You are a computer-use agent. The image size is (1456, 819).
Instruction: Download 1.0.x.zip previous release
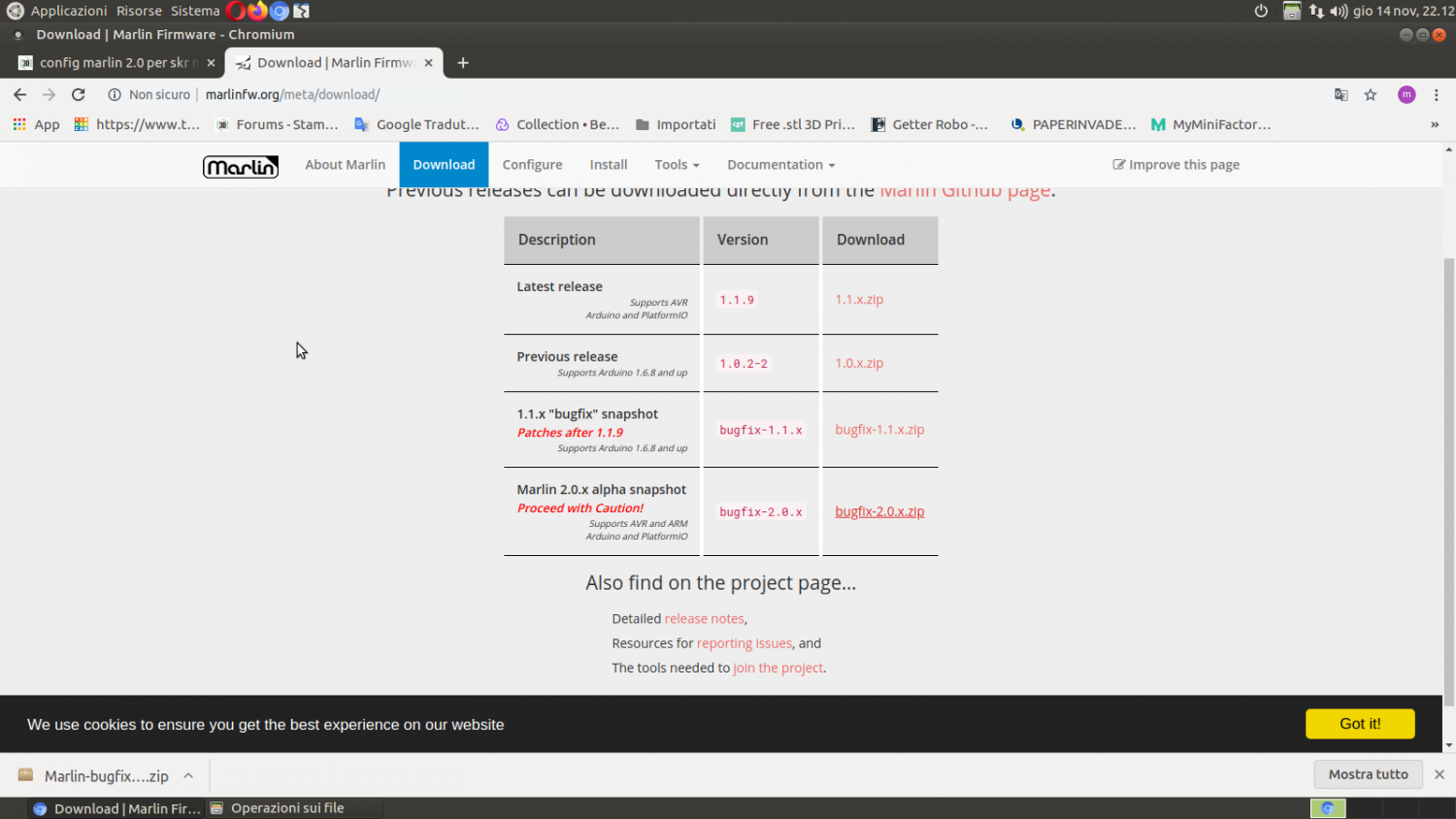859,364
